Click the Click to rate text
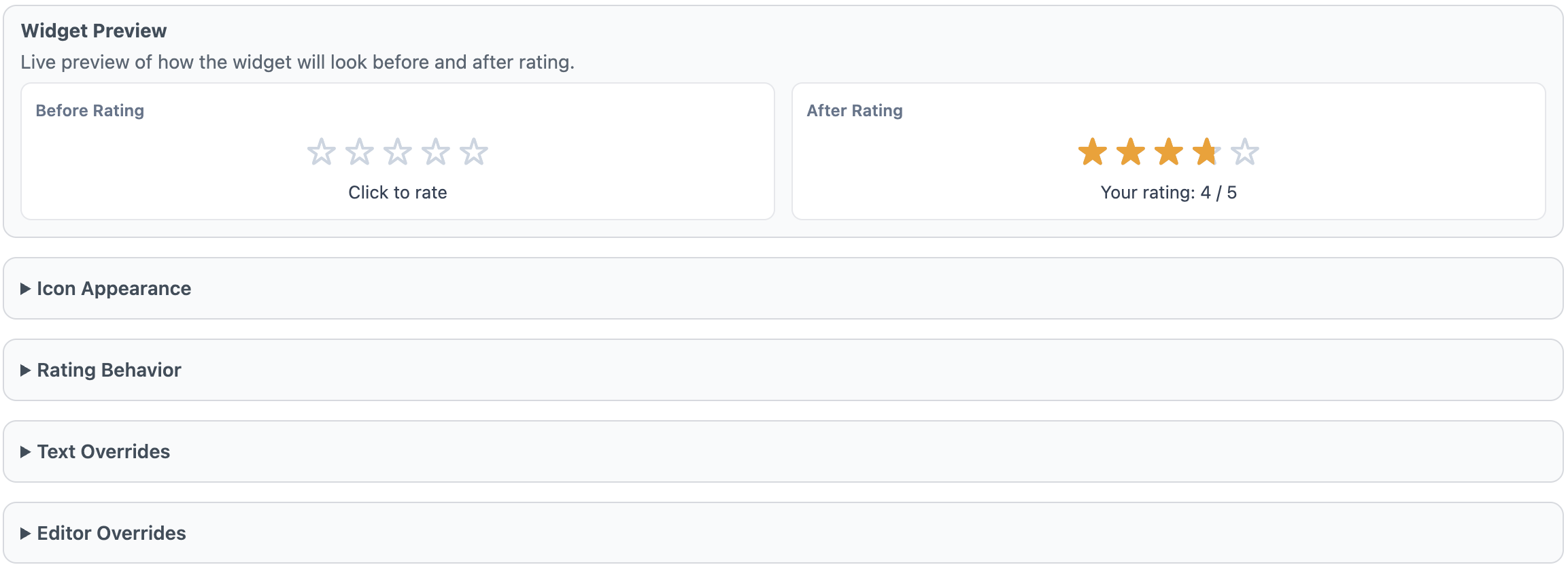The image size is (1568, 567). 398,192
